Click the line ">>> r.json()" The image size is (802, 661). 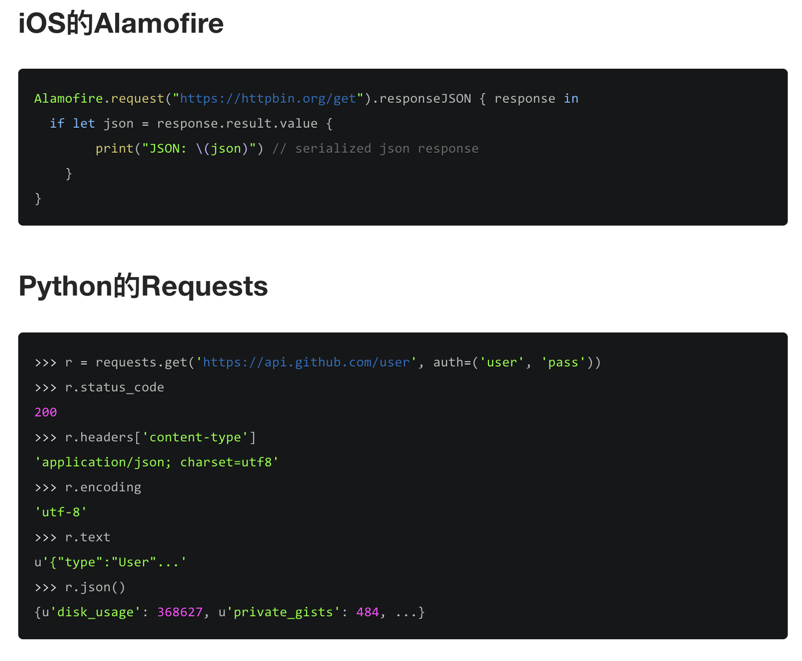click(80, 587)
